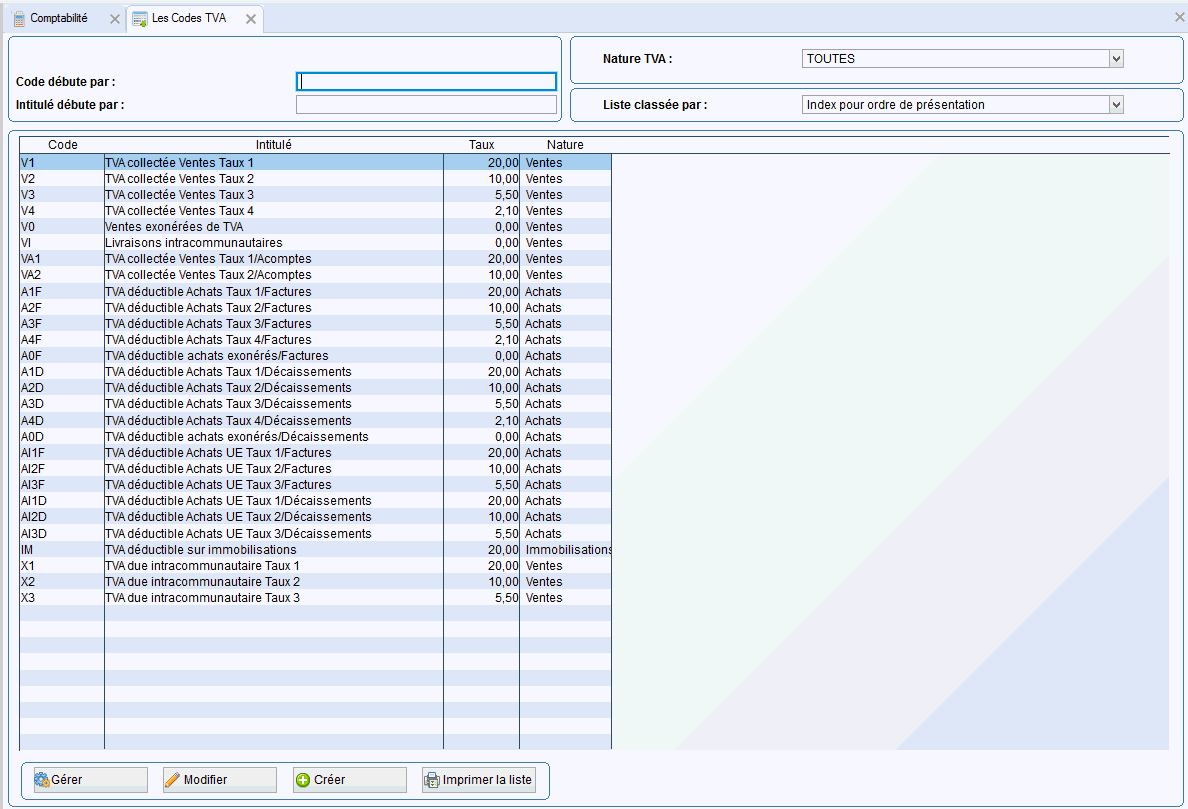Image resolution: width=1188 pixels, height=809 pixels.
Task: Click the Intitulé column header
Action: (x=274, y=145)
